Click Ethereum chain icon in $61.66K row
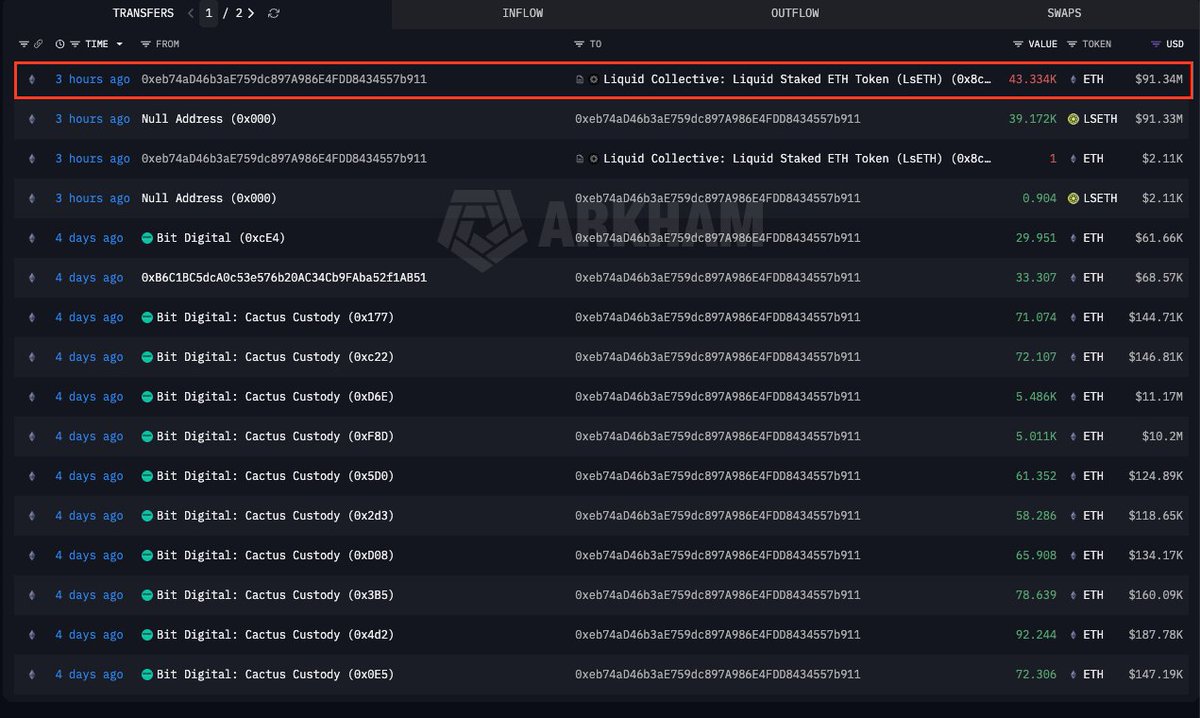Image resolution: width=1200 pixels, height=718 pixels. pyautogui.click(x=31, y=238)
